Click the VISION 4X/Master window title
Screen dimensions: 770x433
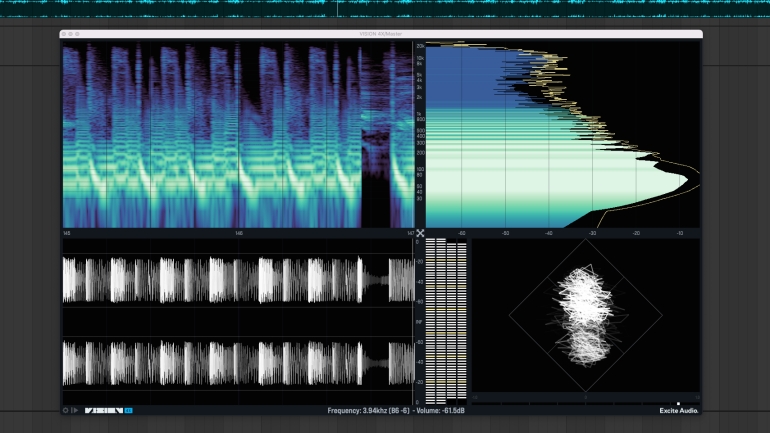point(382,34)
